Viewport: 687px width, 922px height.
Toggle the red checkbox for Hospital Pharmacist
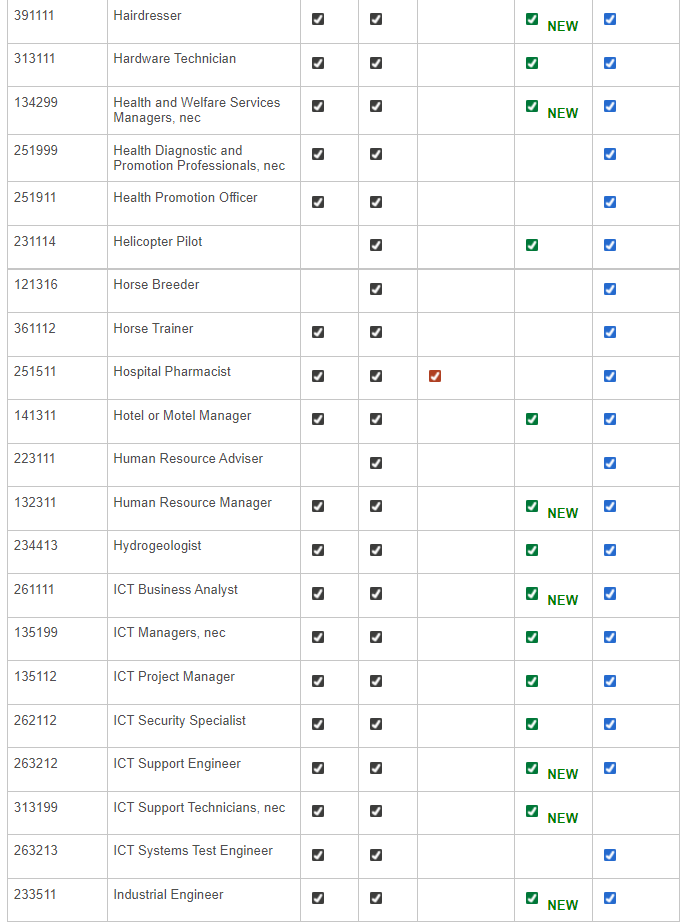435,376
